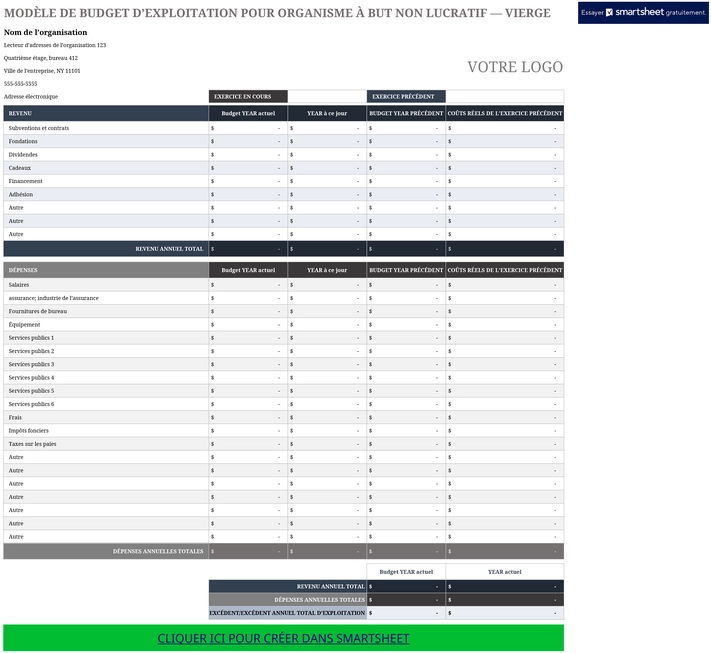Open the 'Cliquer ici pour créer dans Smartsheet' link

point(283,638)
